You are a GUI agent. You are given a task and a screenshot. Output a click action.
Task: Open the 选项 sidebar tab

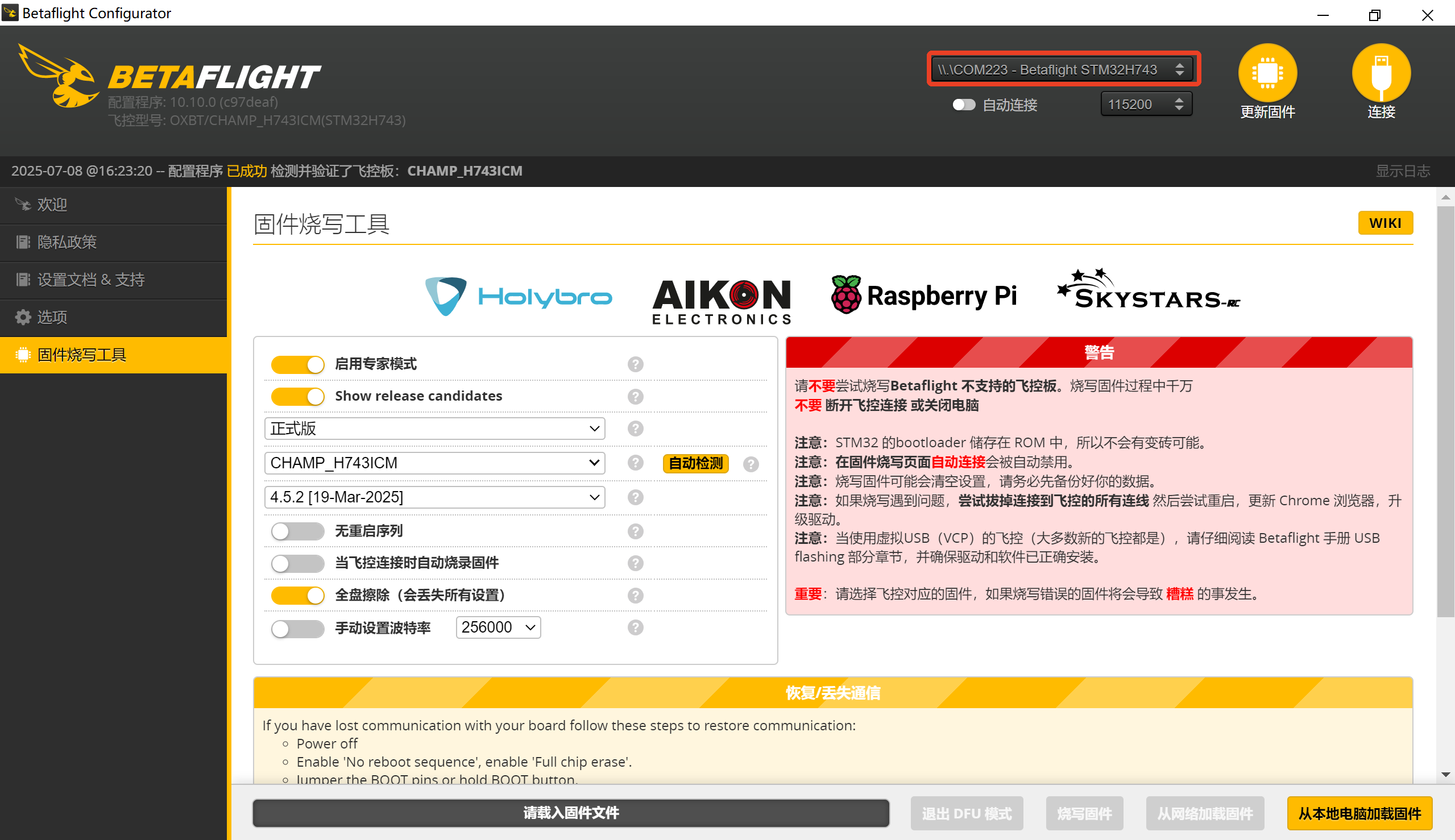[x=52, y=317]
